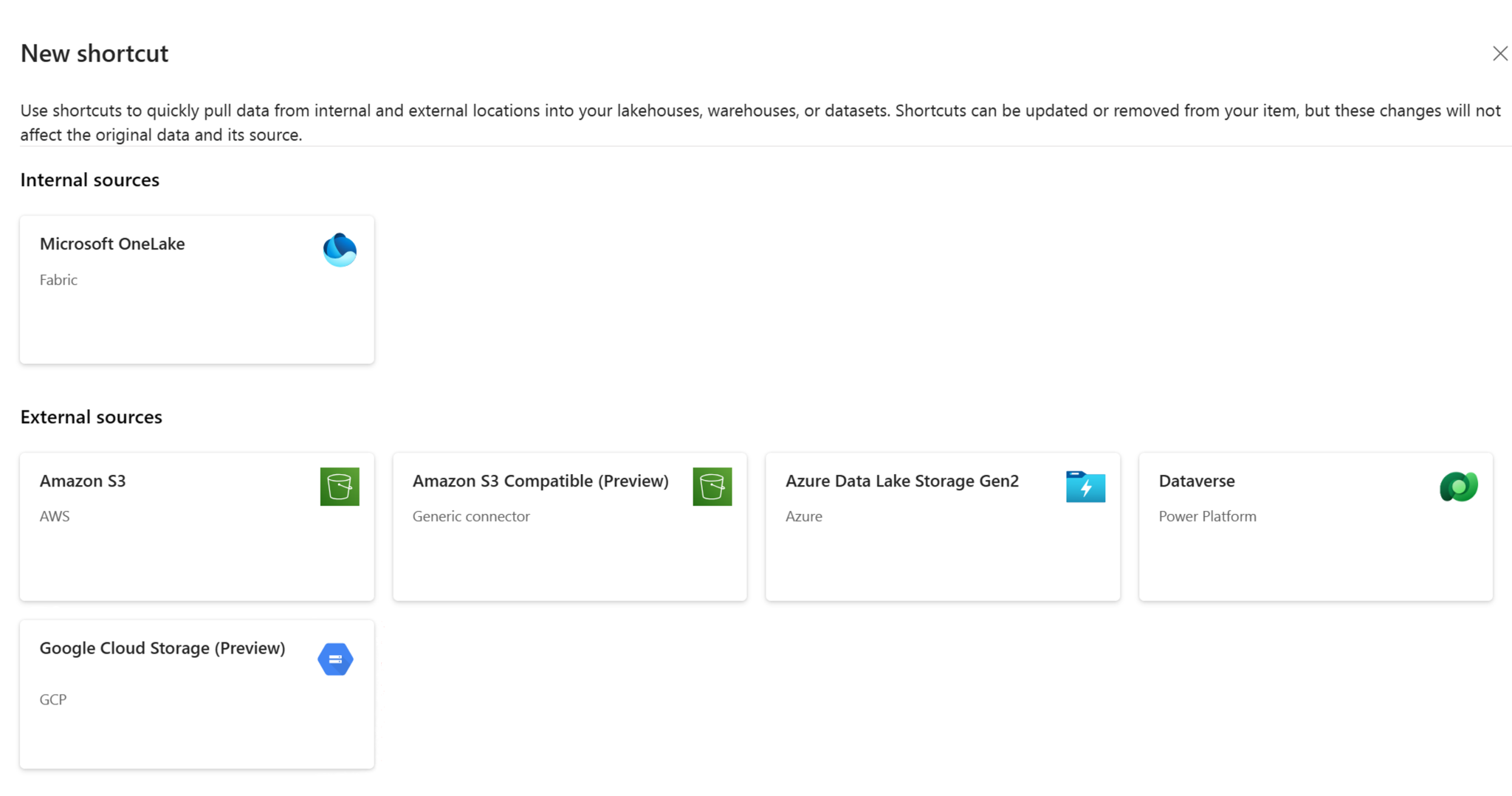
Task: Click the Microsoft OneLake blue logo icon
Action: coord(340,250)
